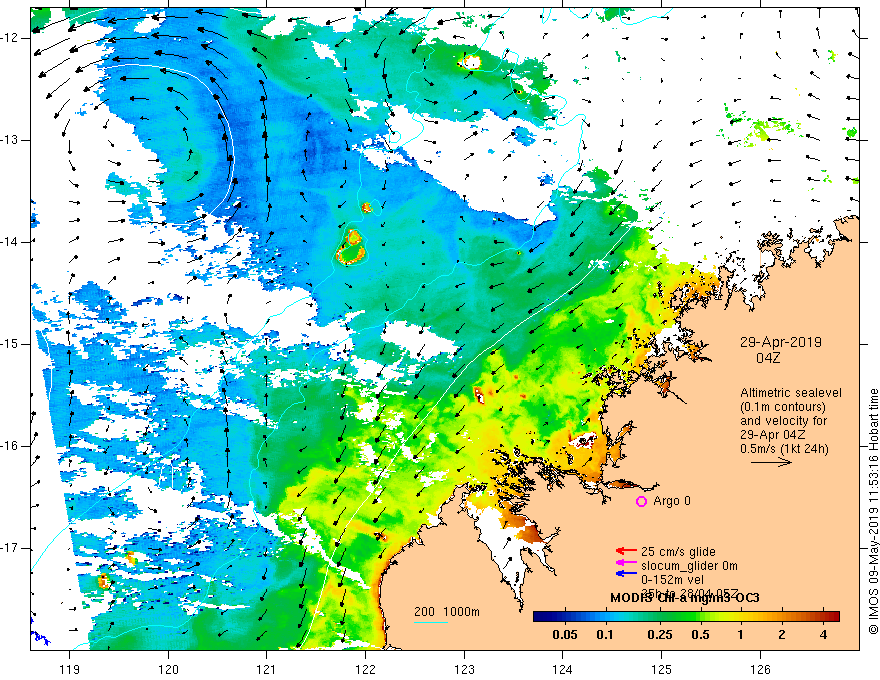Click the 0.5 color bar tick label
The image size is (880, 680).
(x=700, y=635)
